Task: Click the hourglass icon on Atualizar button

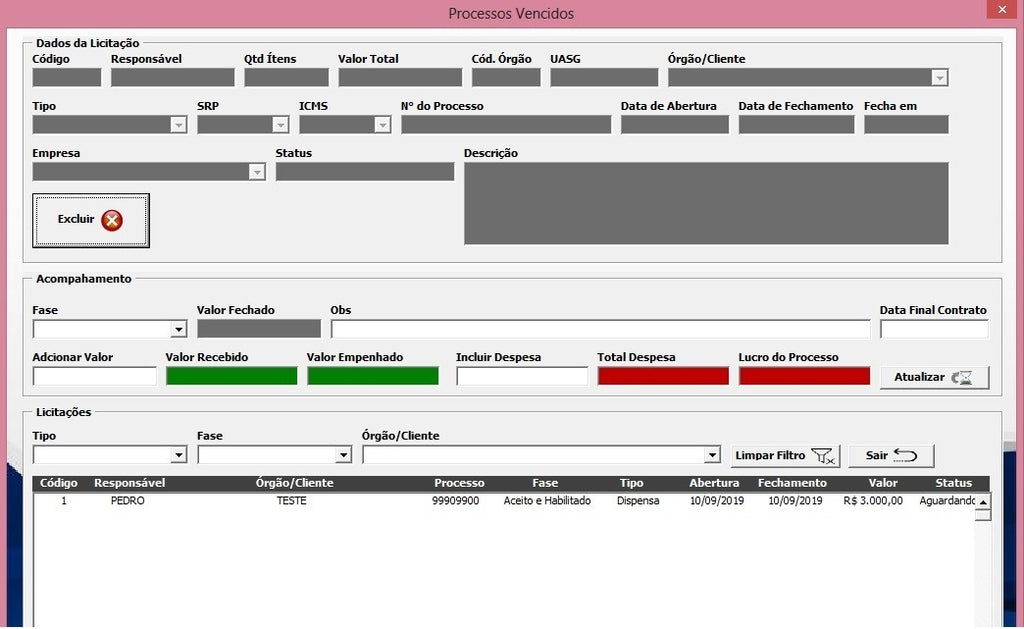Action: [x=961, y=378]
